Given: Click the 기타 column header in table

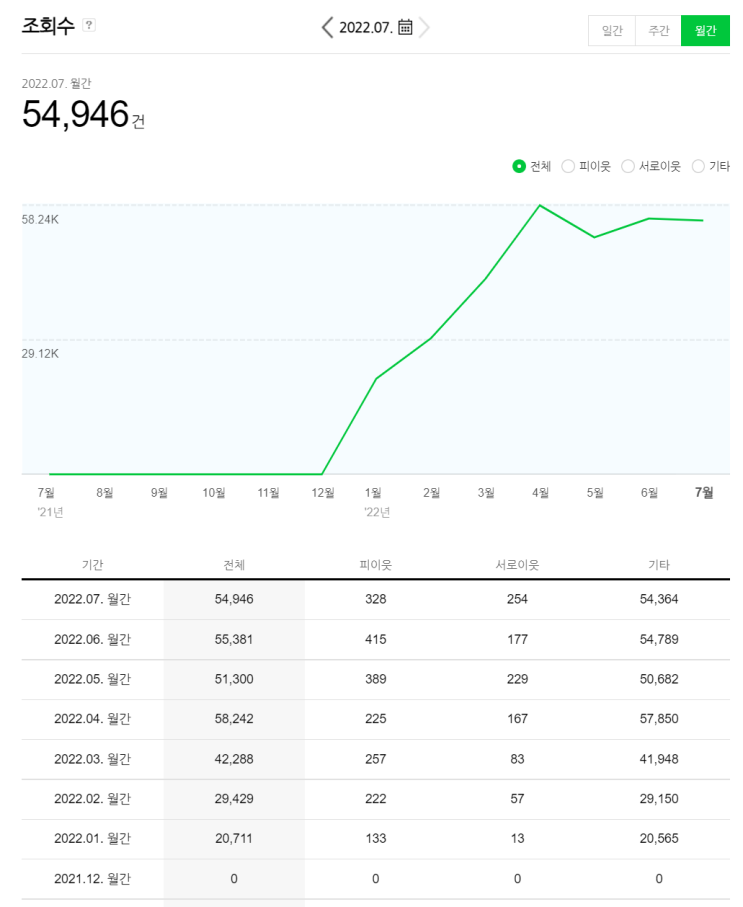Looking at the screenshot, I should [x=659, y=565].
